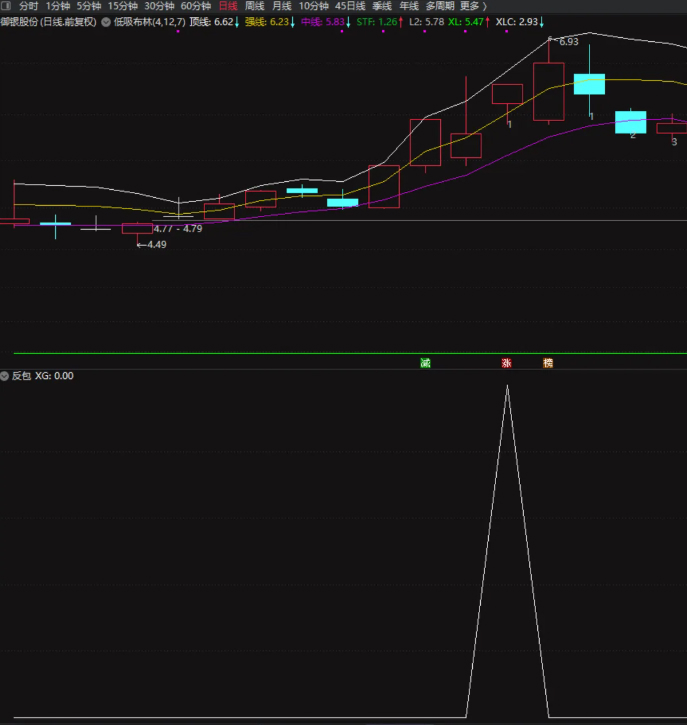Open the 多周期 multi-period view
The width and height of the screenshot is (687, 725).
point(440,6)
